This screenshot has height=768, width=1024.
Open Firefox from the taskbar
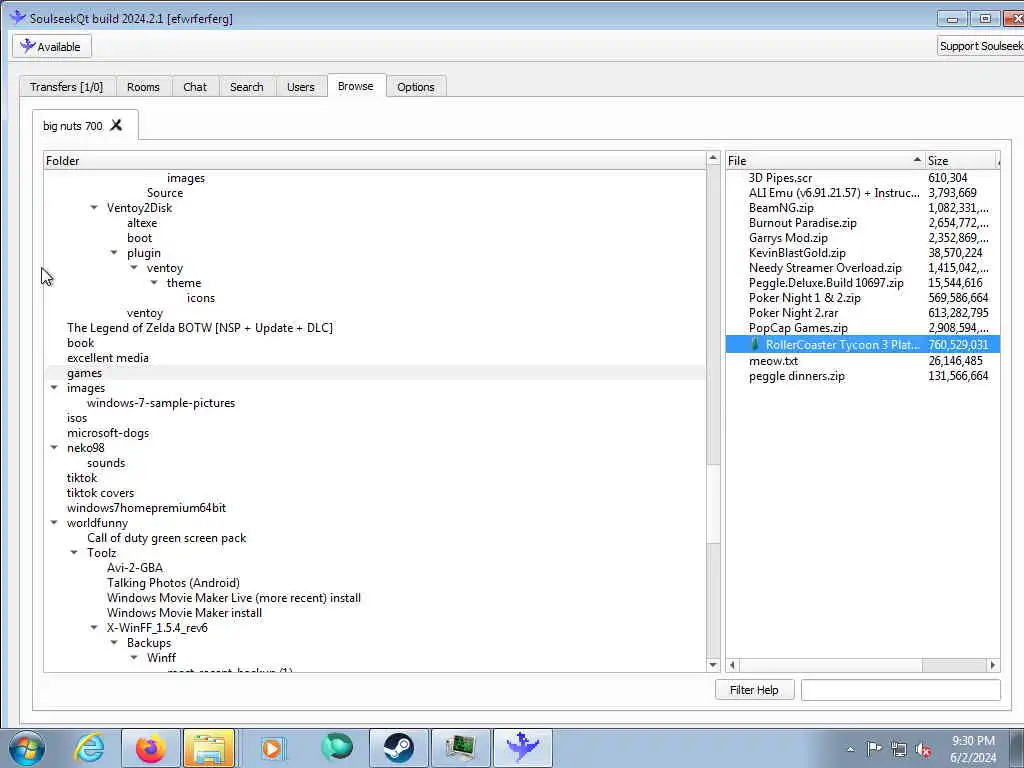pyautogui.click(x=150, y=748)
